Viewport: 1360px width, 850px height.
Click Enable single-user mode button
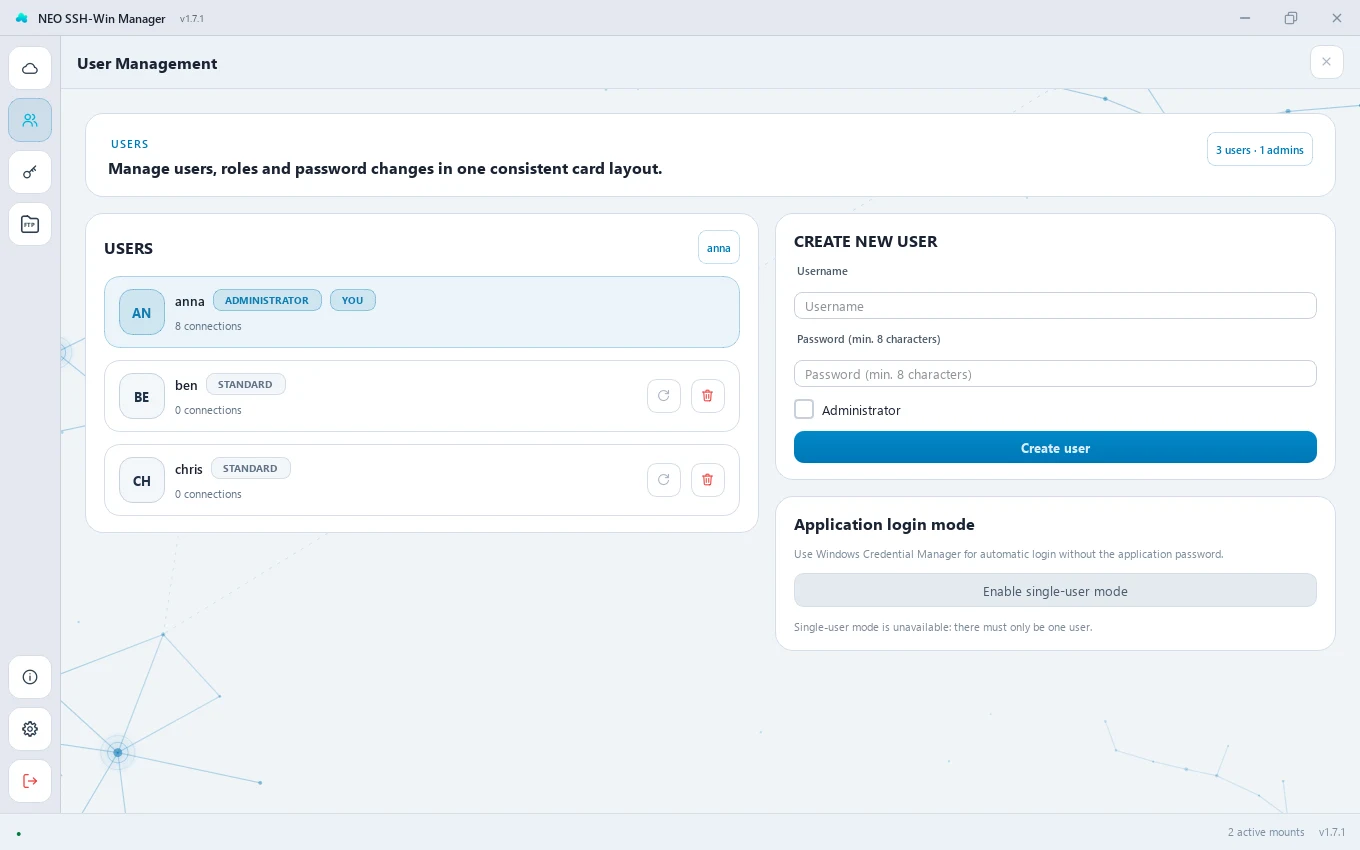(x=1055, y=590)
